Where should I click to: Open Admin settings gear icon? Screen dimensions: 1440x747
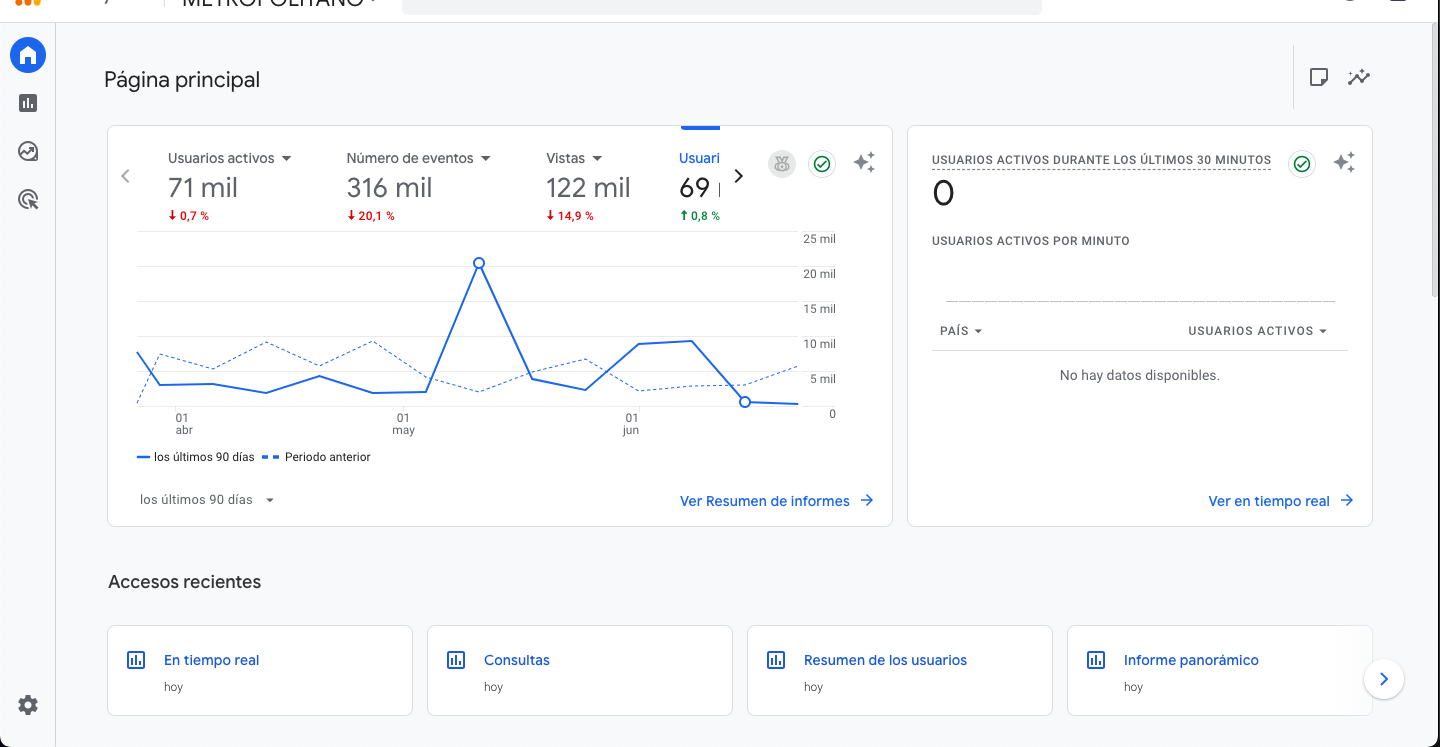(x=28, y=705)
